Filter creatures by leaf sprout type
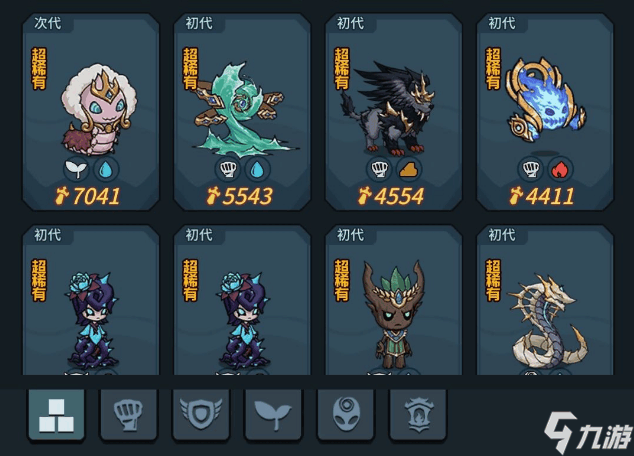The height and width of the screenshot is (456, 634). (x=273, y=415)
